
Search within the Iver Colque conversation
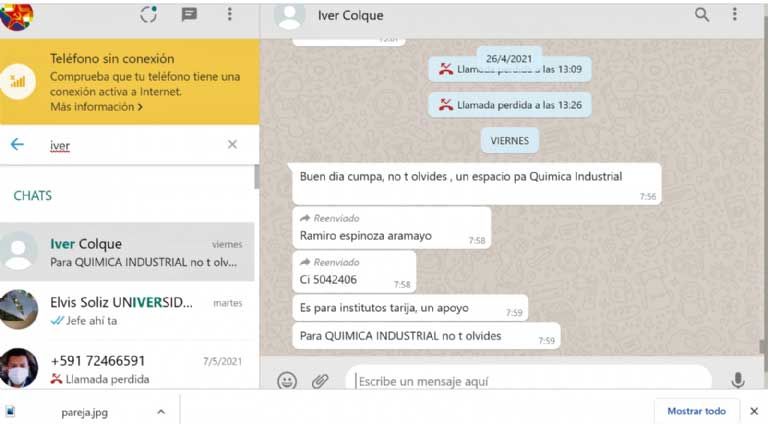[x=702, y=15]
